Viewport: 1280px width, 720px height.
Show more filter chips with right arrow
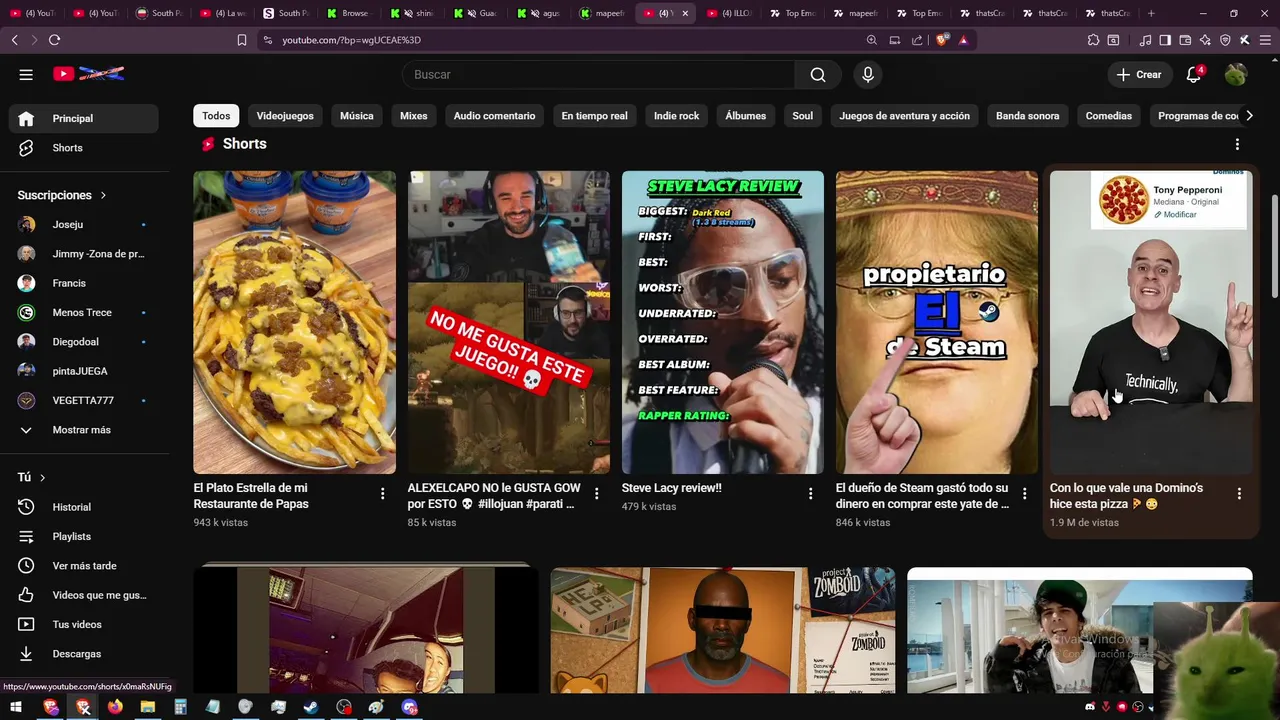[x=1249, y=116]
